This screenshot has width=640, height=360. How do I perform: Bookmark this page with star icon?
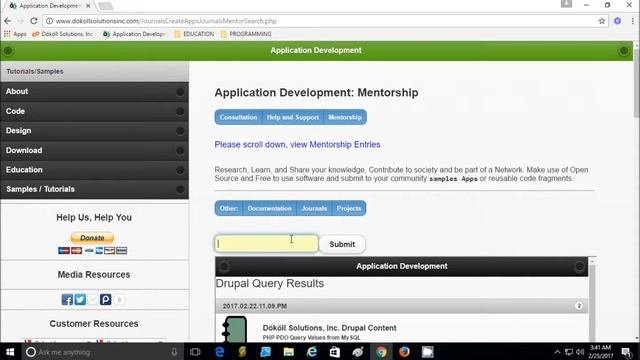click(602, 21)
